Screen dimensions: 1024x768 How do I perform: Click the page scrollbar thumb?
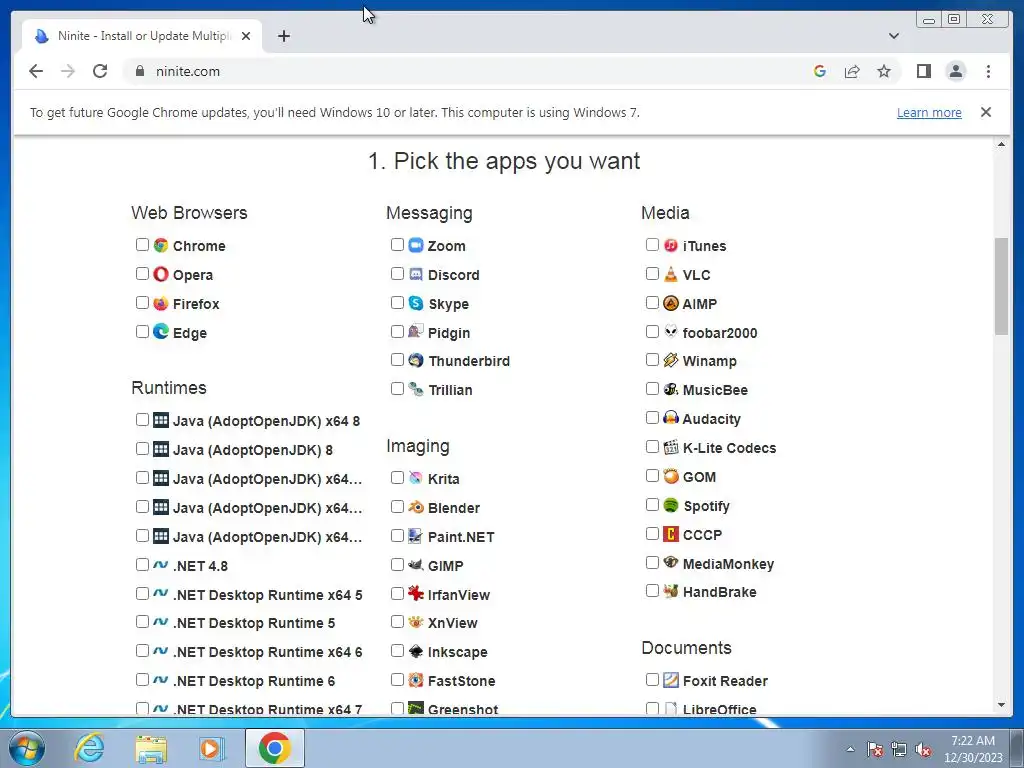[1001, 287]
